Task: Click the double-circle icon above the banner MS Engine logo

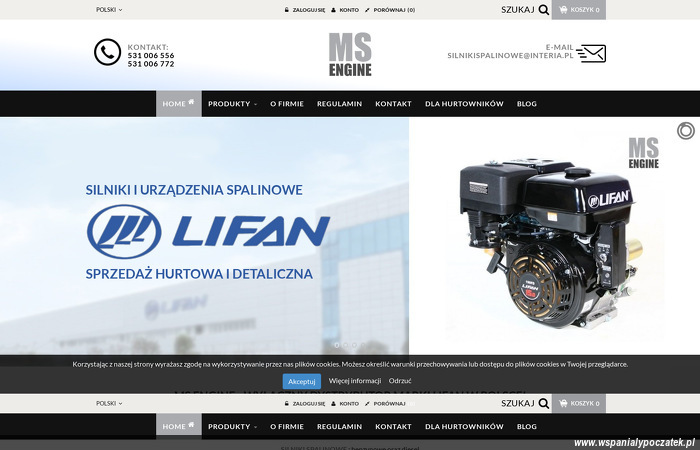Action: pyautogui.click(x=686, y=131)
